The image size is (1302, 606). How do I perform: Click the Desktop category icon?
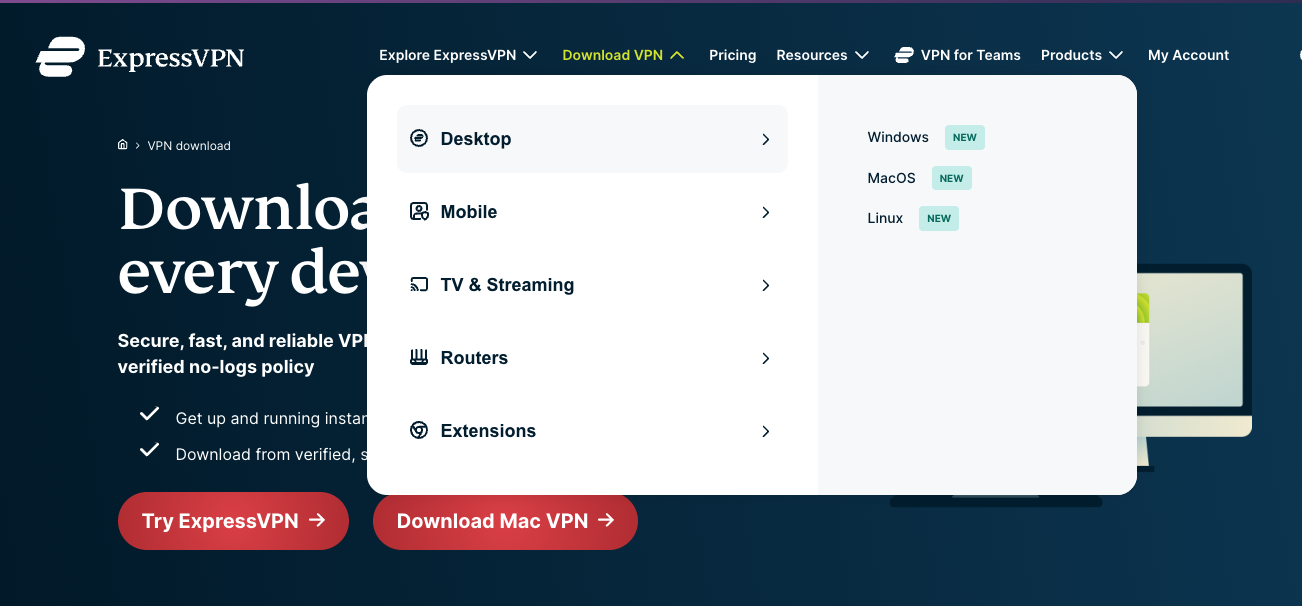[x=419, y=139]
